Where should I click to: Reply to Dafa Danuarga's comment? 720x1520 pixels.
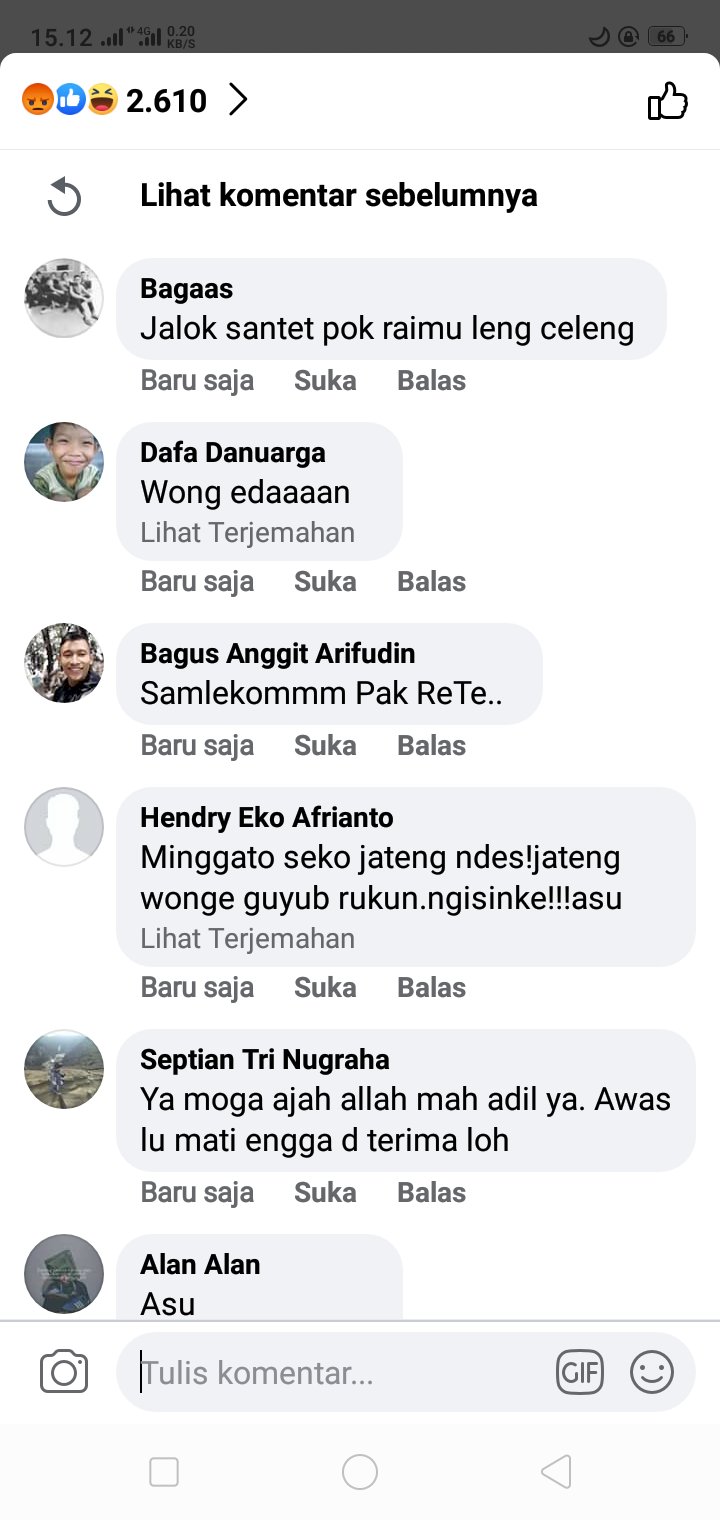[x=431, y=582]
